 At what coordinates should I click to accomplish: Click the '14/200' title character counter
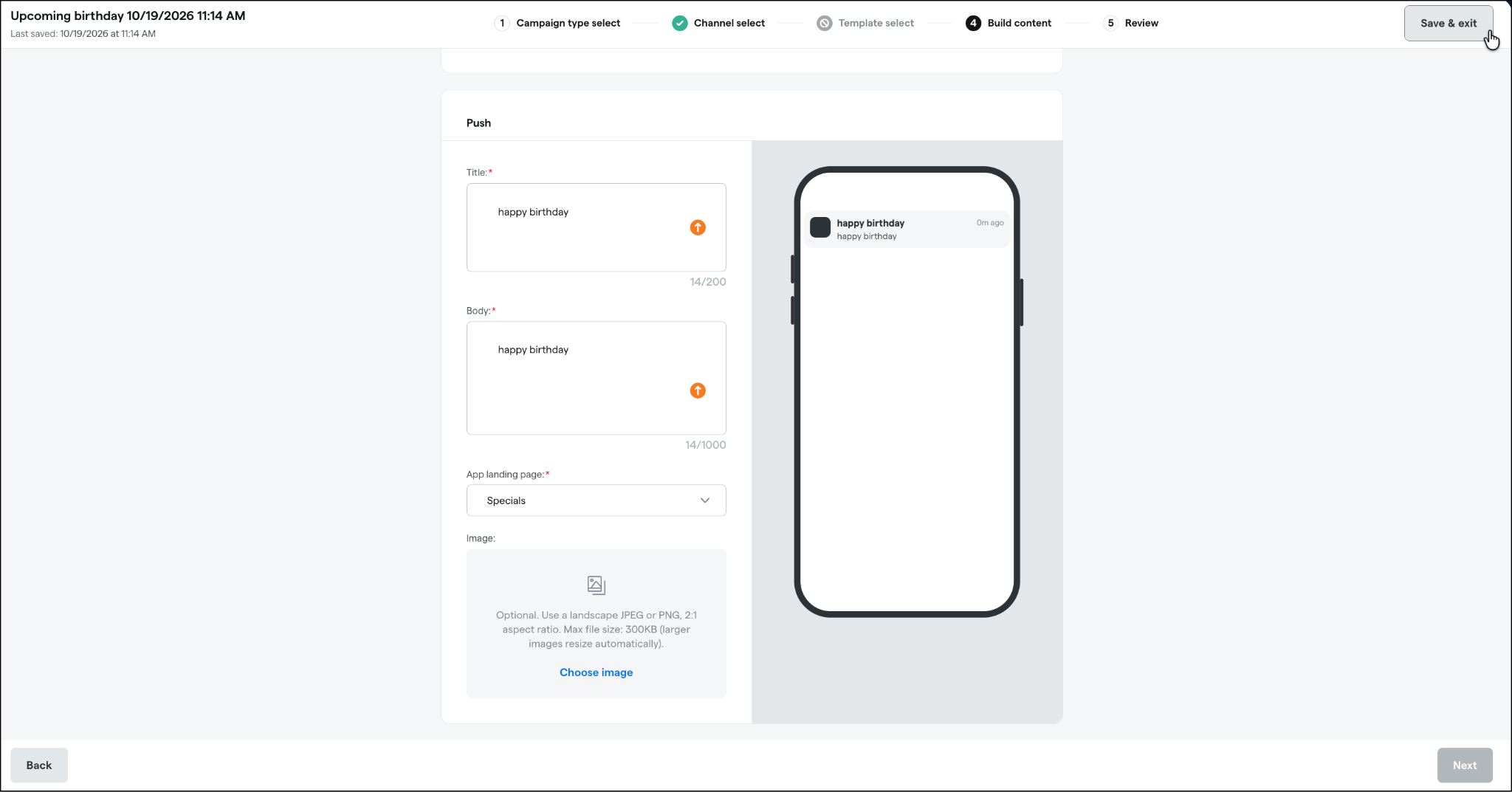pyautogui.click(x=708, y=282)
